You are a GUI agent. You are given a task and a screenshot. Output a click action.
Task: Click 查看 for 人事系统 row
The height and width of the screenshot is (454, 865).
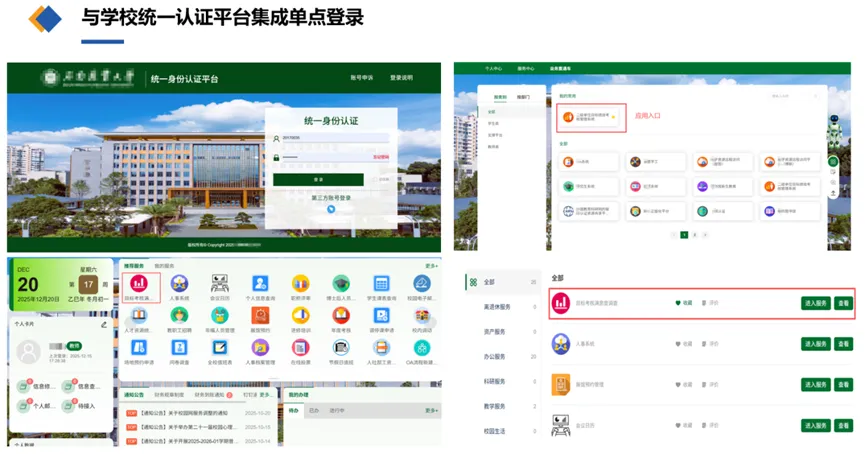click(843, 344)
